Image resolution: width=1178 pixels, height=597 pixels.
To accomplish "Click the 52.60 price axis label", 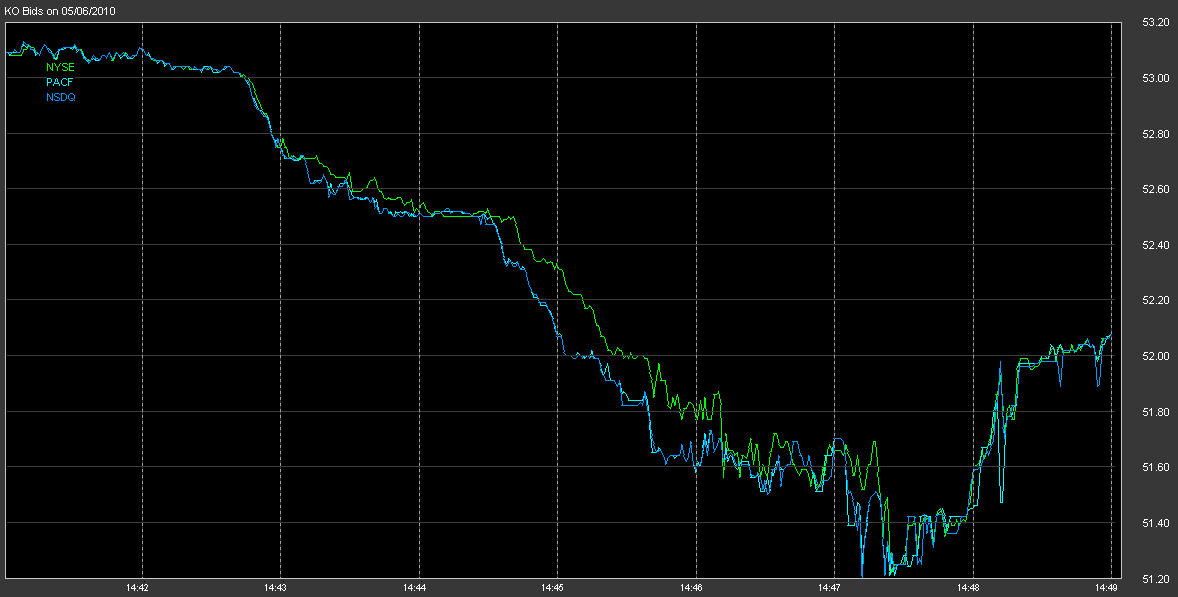I will click(1155, 189).
